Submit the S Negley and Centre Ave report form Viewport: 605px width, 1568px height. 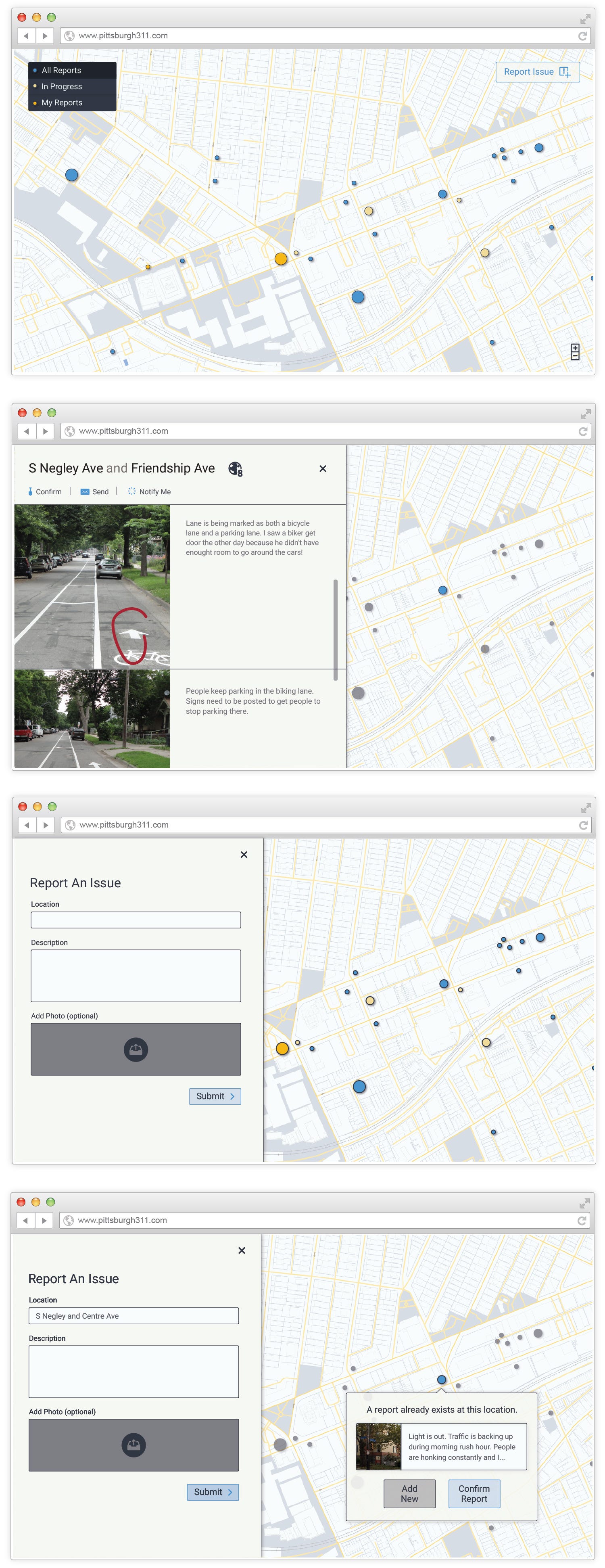(x=213, y=1493)
